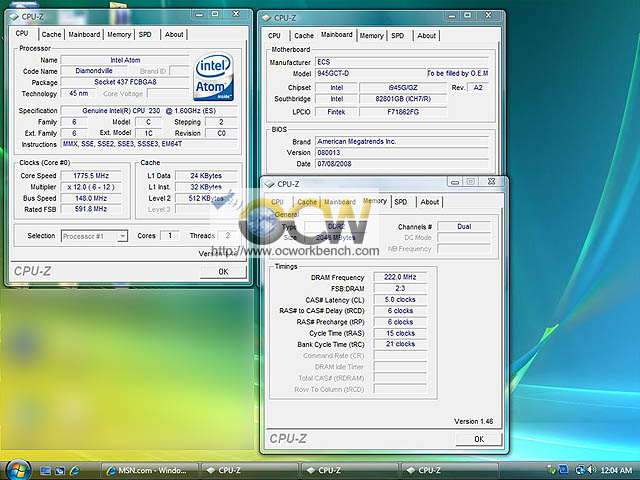Open Memory tab in Mainboard window
The width and height of the screenshot is (640, 480).
click(371, 36)
